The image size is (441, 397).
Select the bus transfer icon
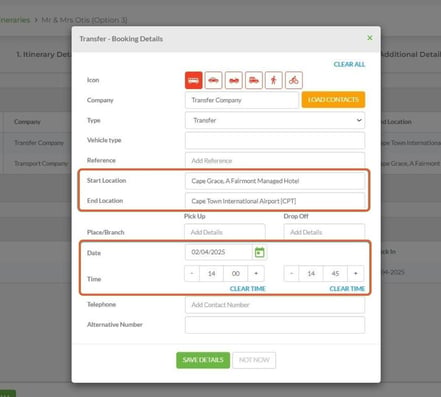[193, 80]
